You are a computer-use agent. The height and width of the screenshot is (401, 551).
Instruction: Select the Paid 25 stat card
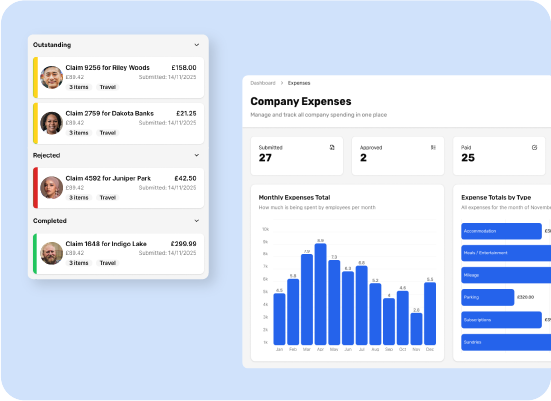[x=499, y=156]
